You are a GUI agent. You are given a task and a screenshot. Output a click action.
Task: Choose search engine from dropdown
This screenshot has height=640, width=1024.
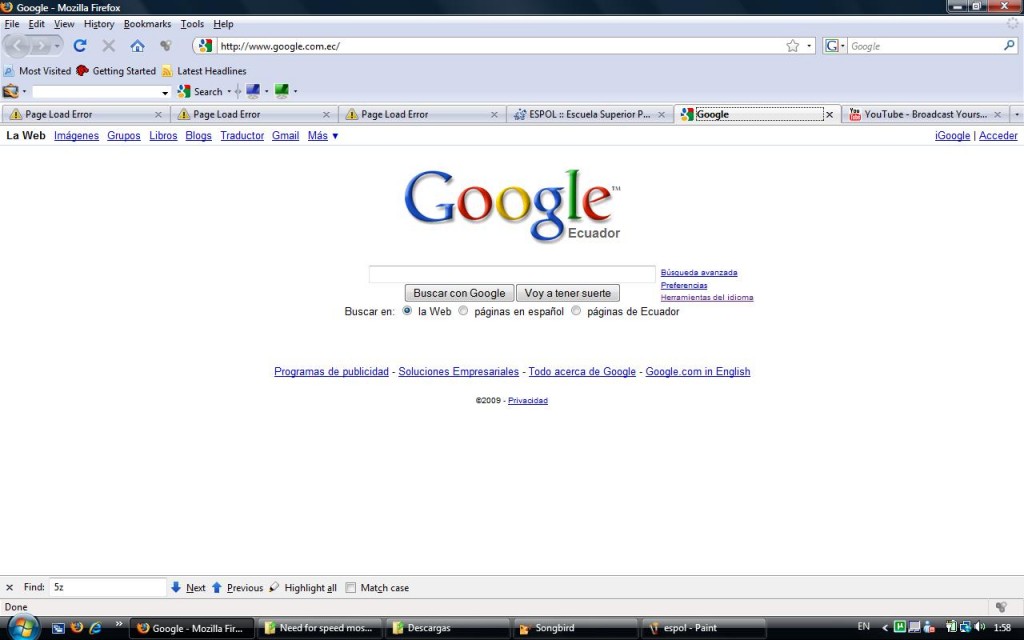click(835, 46)
